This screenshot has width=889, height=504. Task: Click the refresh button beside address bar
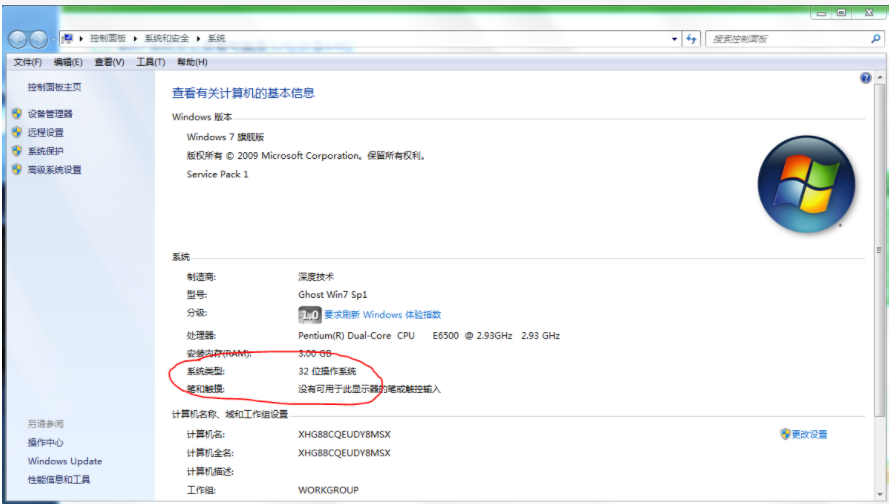click(x=691, y=39)
